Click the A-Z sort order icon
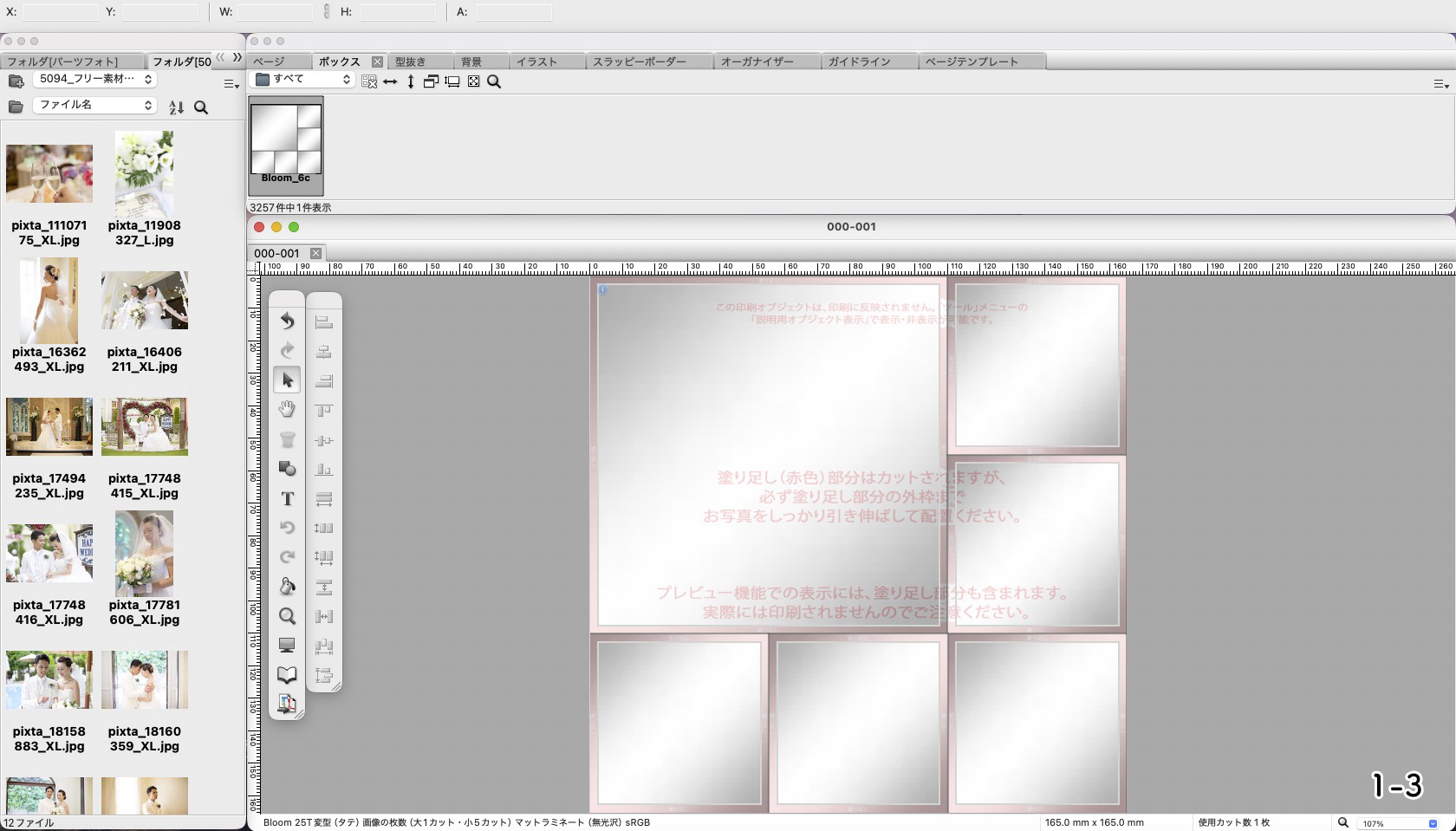 pos(177,107)
